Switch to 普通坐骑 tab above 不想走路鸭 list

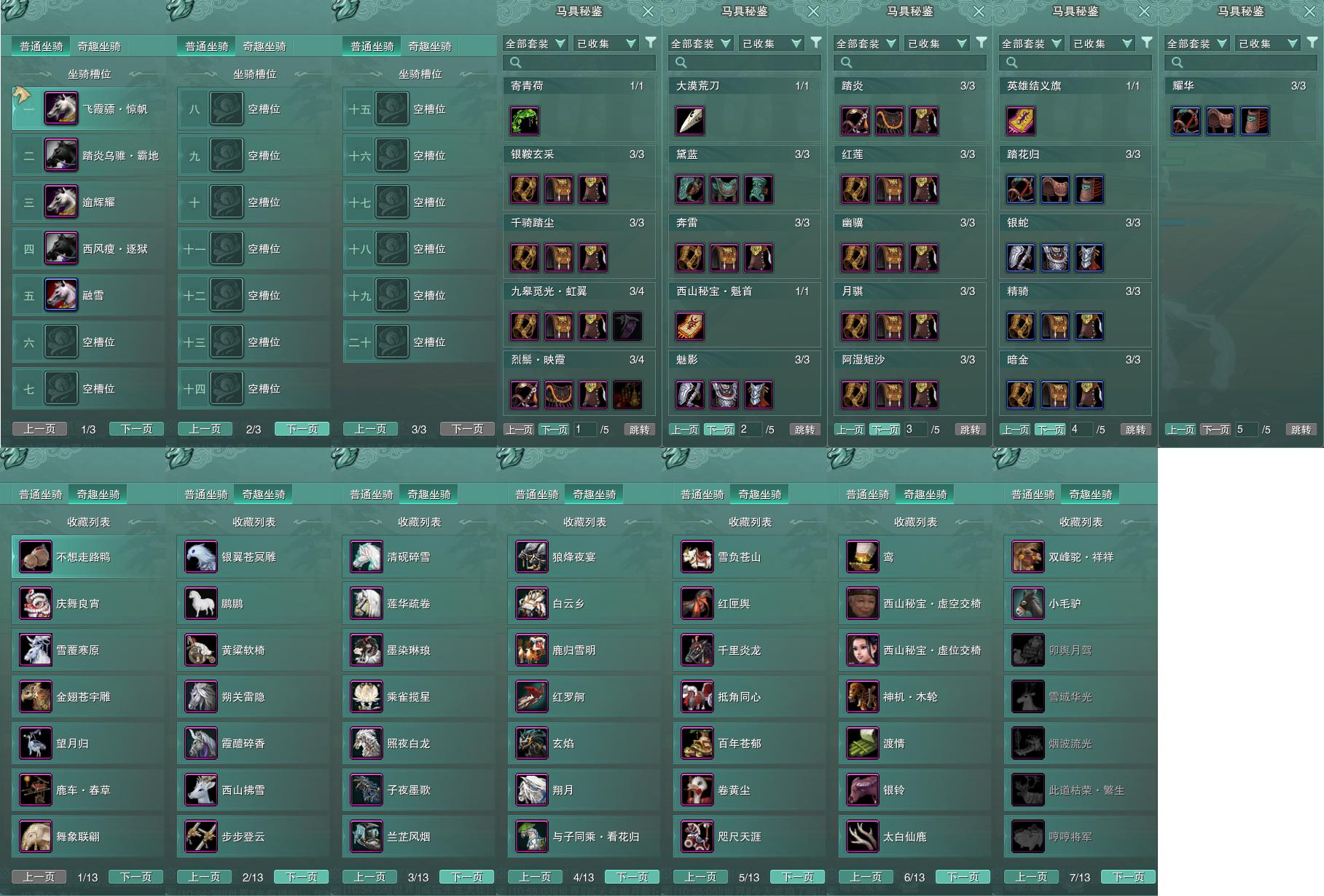click(x=41, y=494)
